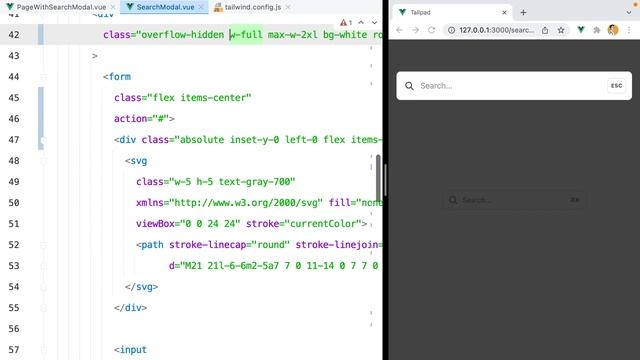The width and height of the screenshot is (640, 360).
Task: Open the browser extensions puzzle icon
Action: coord(597,30)
